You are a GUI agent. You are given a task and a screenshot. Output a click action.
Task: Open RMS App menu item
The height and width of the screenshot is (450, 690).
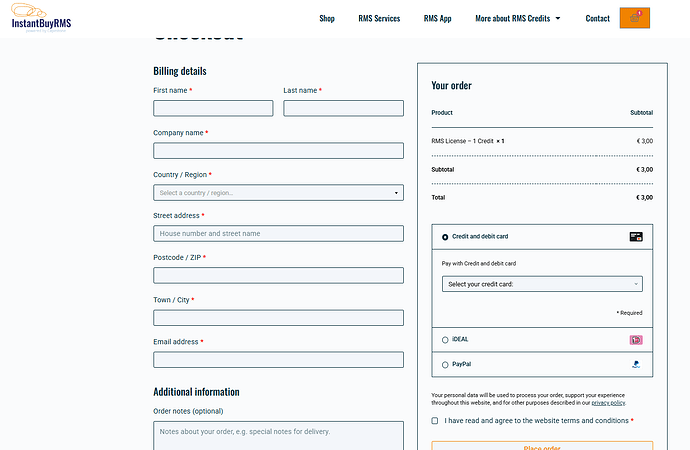pyautogui.click(x=437, y=18)
